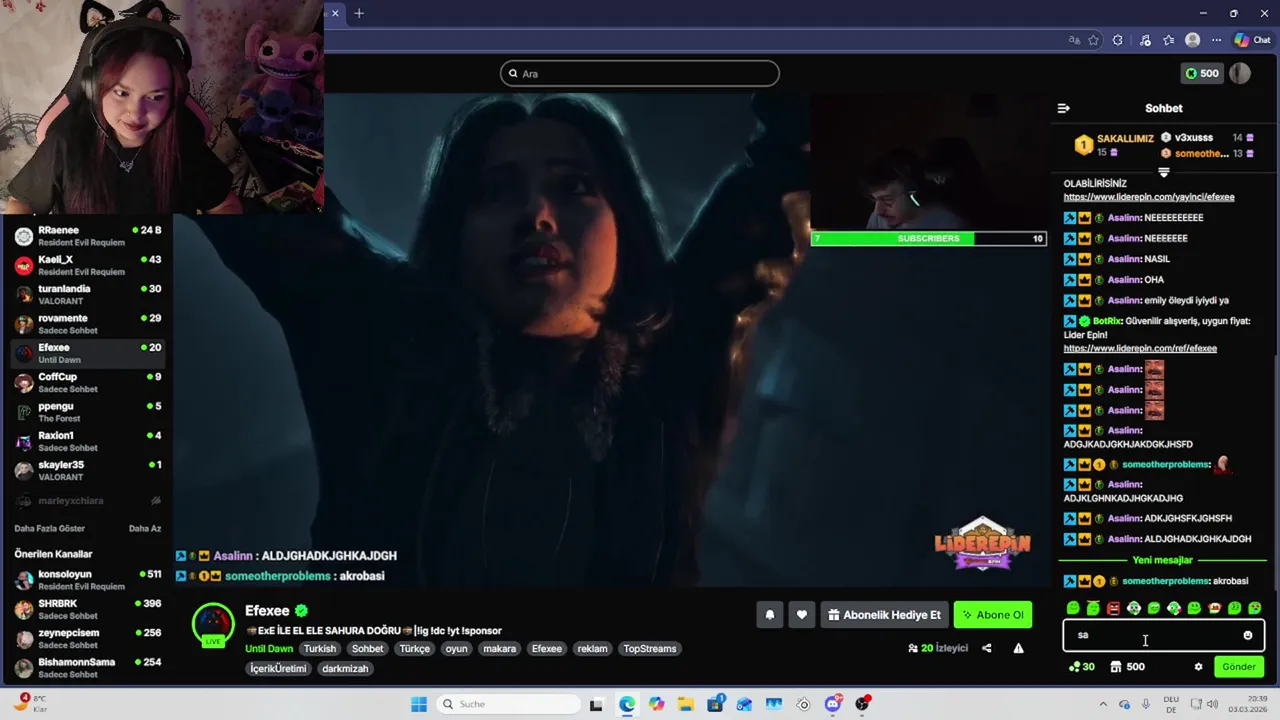Open CoffCup channel in sidebar
The height and width of the screenshot is (720, 1280).
coord(87,382)
